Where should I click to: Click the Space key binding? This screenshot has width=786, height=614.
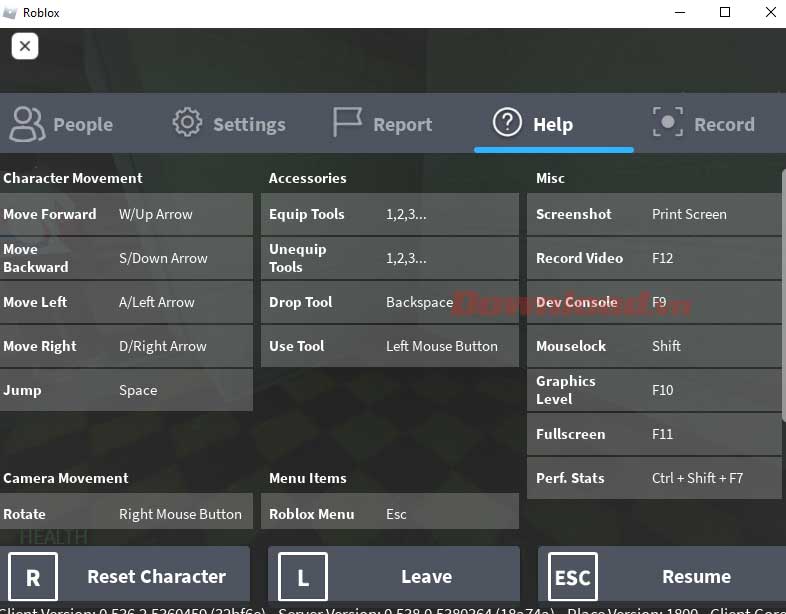[138, 390]
